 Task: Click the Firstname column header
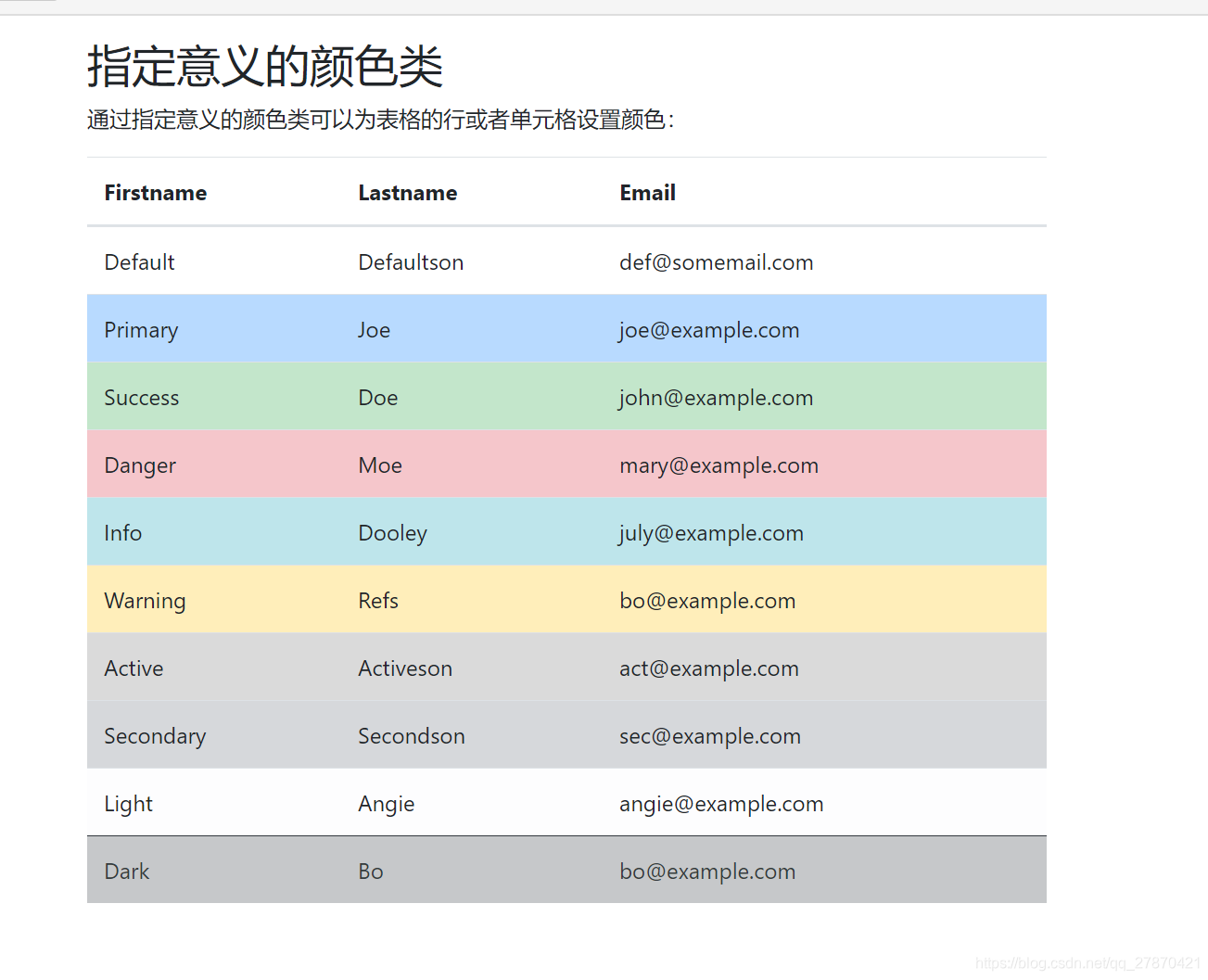[x=155, y=193]
